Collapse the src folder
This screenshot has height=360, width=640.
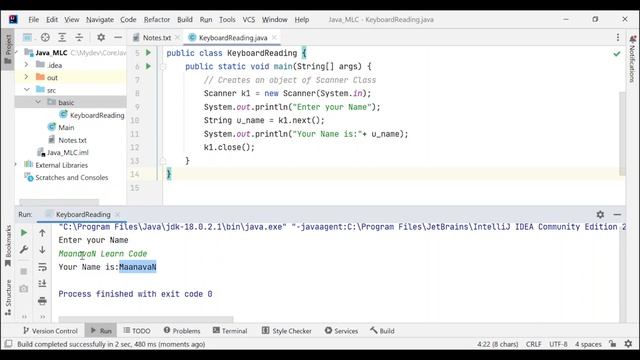(27, 89)
